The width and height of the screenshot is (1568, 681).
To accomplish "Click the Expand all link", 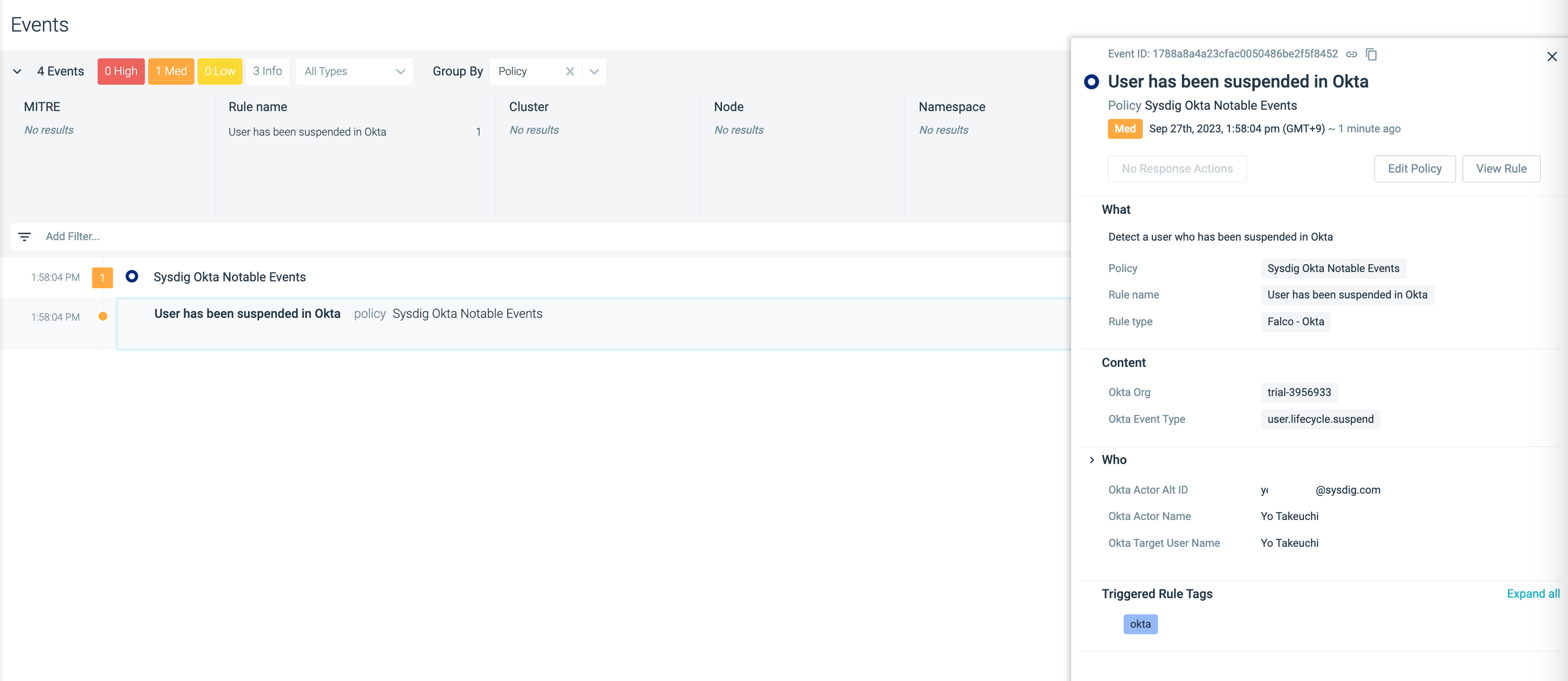I will coord(1533,593).
